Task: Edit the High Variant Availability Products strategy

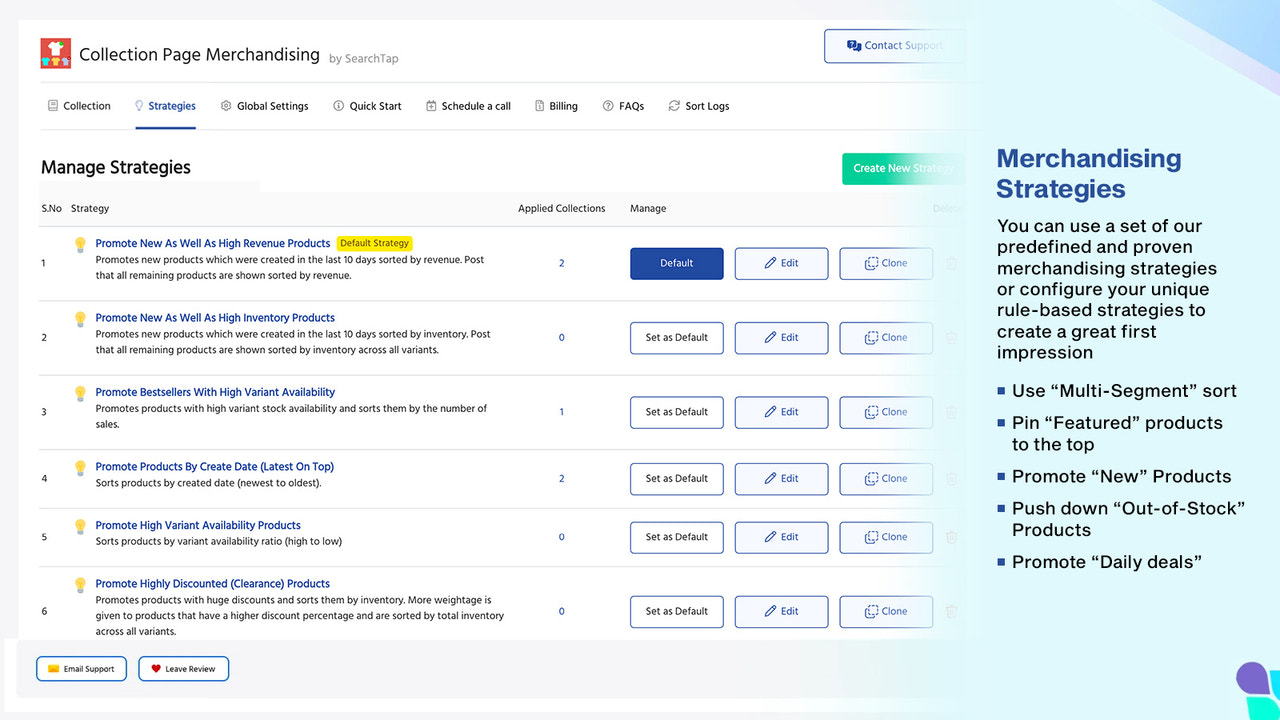Action: click(x=781, y=537)
